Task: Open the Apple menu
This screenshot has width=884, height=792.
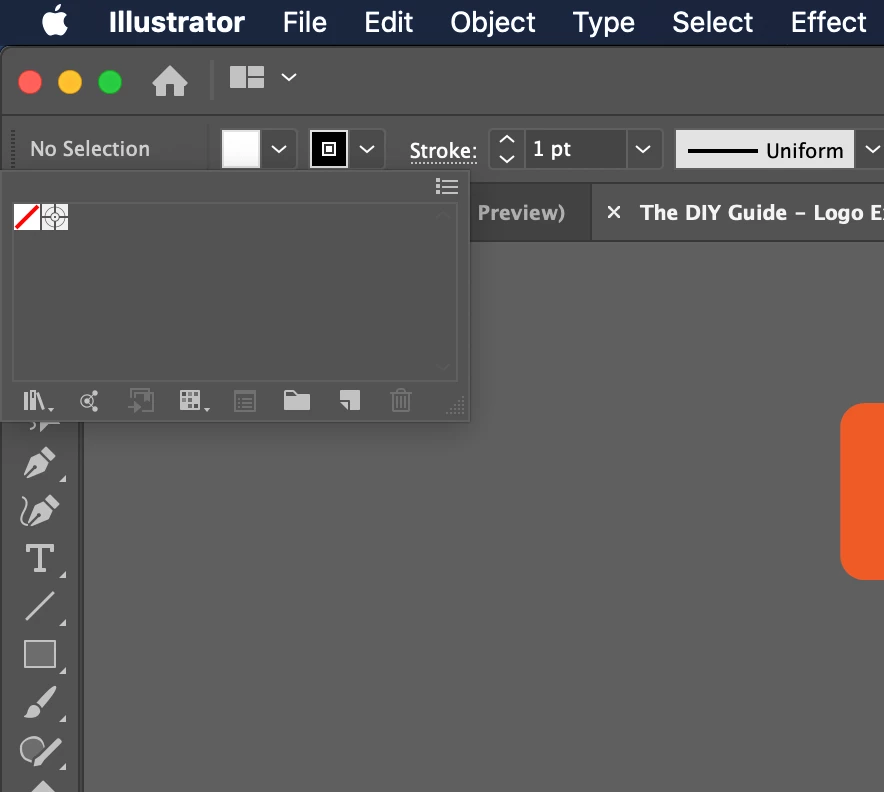Action: 55,21
